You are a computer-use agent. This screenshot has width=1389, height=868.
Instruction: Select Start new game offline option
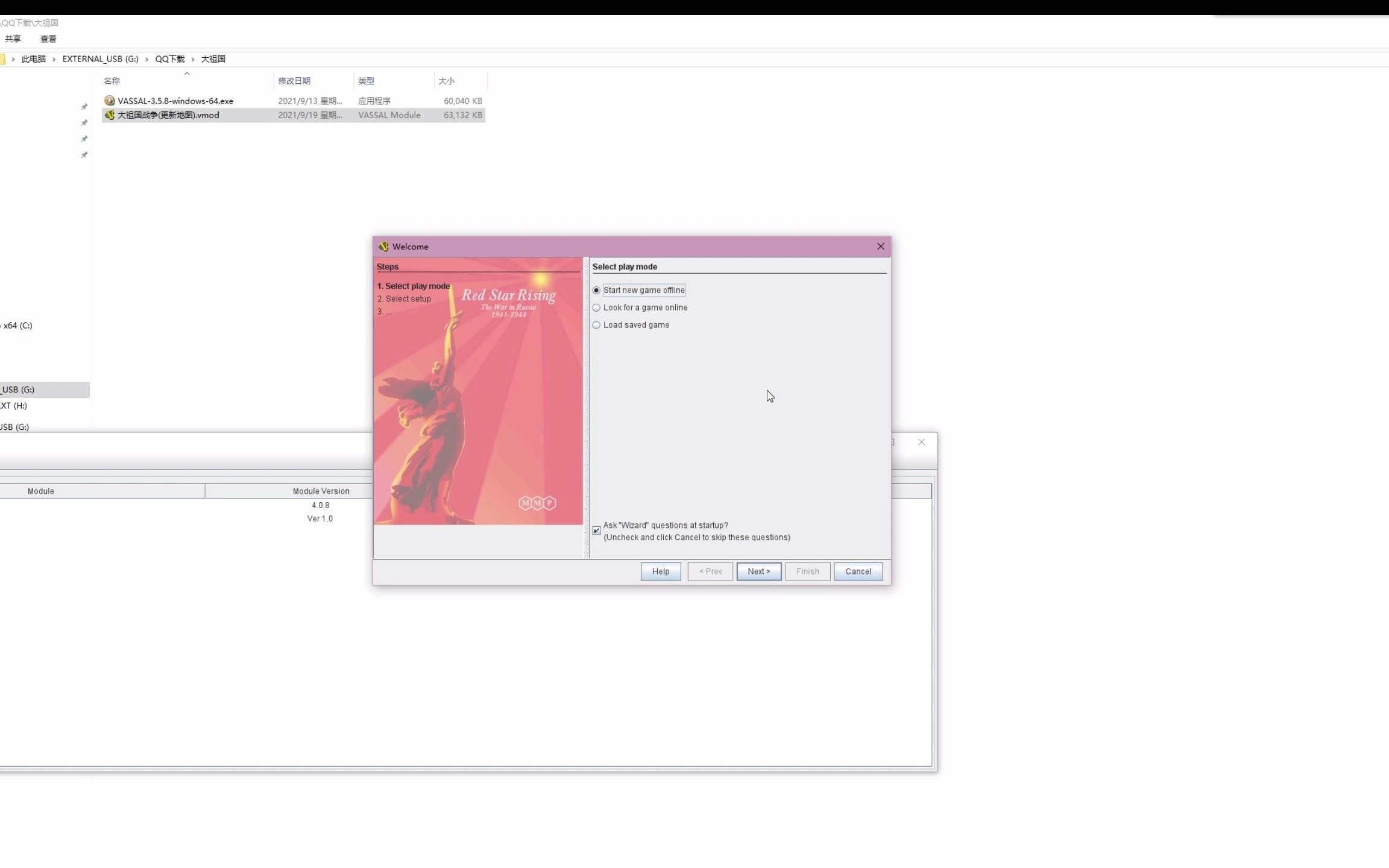[x=638, y=290]
